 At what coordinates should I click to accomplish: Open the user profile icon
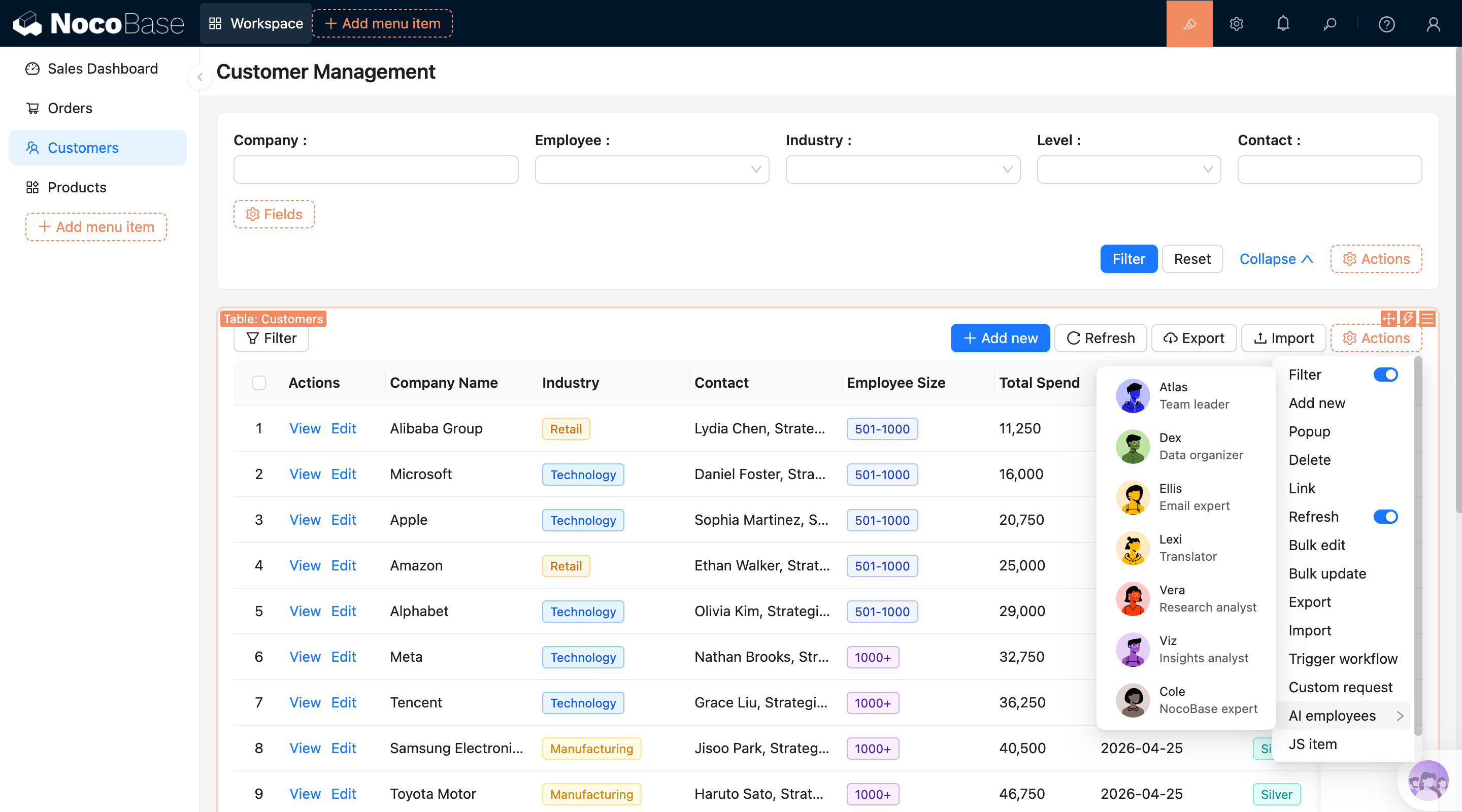tap(1433, 24)
